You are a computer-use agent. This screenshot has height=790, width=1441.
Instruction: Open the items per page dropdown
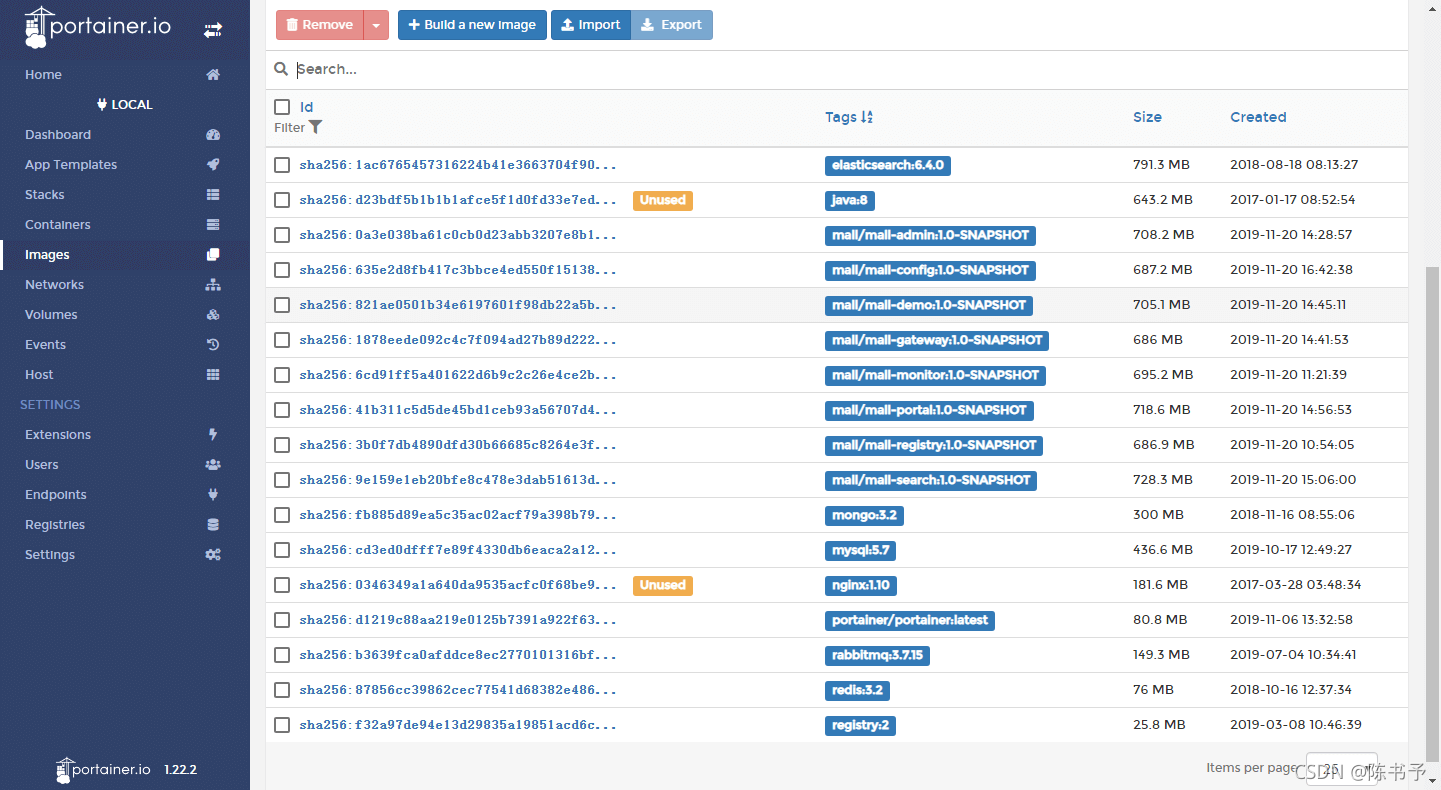pyautogui.click(x=1342, y=768)
